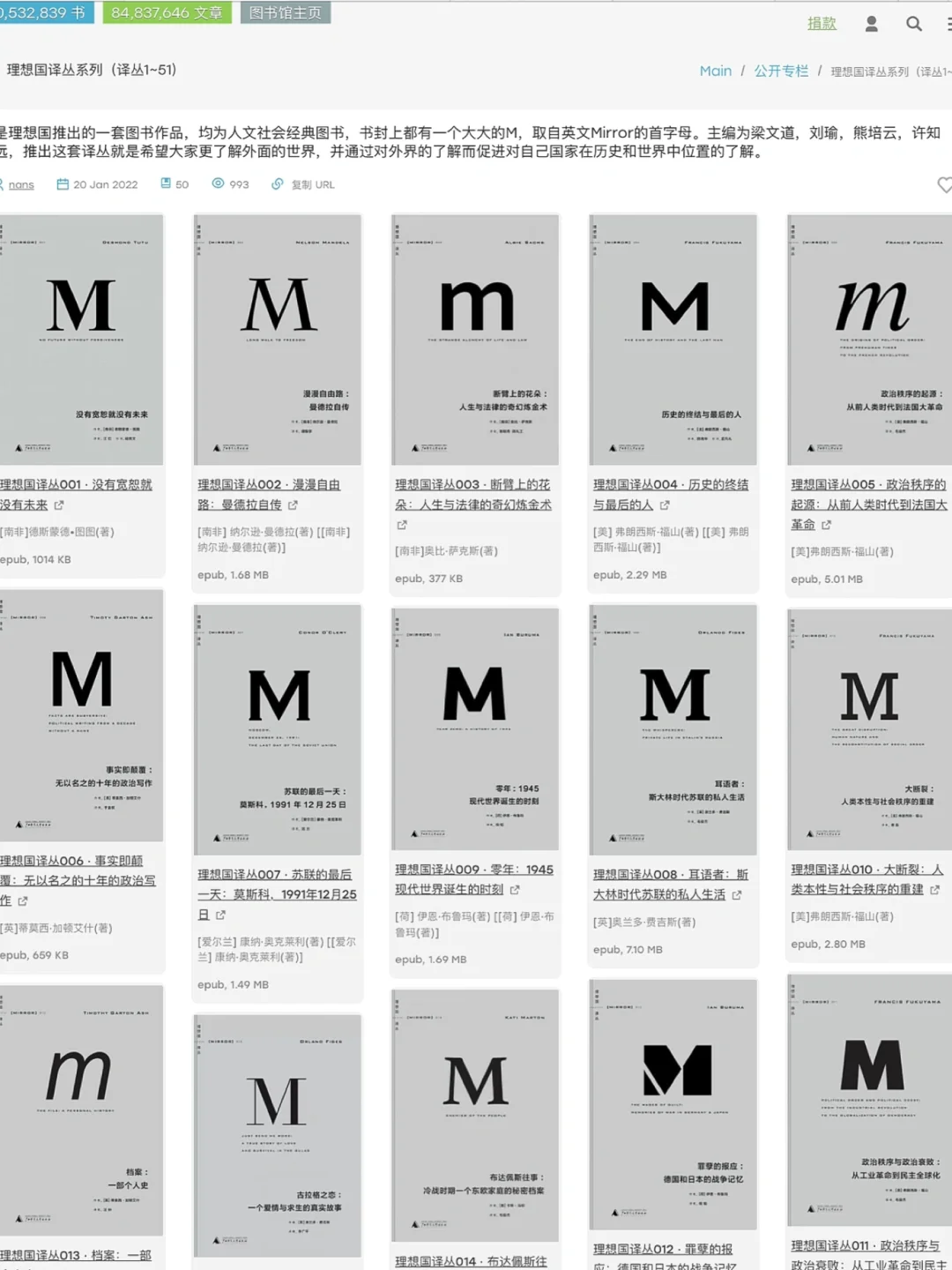
Task: Open cover of 译丛011 政治秩序与政治衰败
Action: (x=869, y=1100)
